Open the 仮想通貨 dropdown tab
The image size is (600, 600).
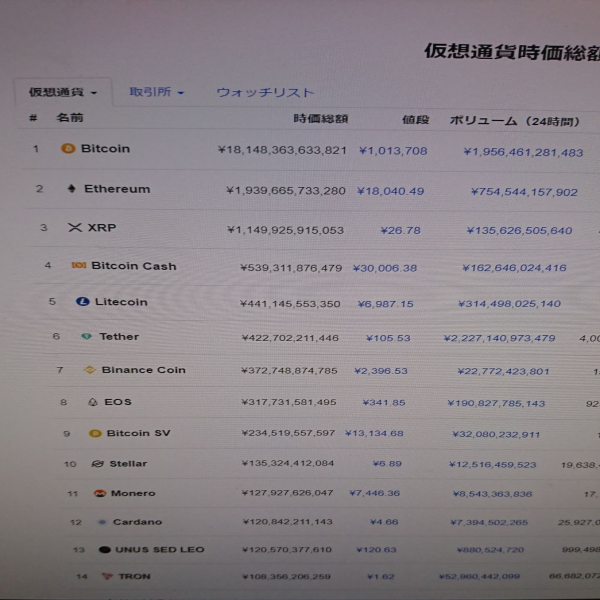(63, 92)
